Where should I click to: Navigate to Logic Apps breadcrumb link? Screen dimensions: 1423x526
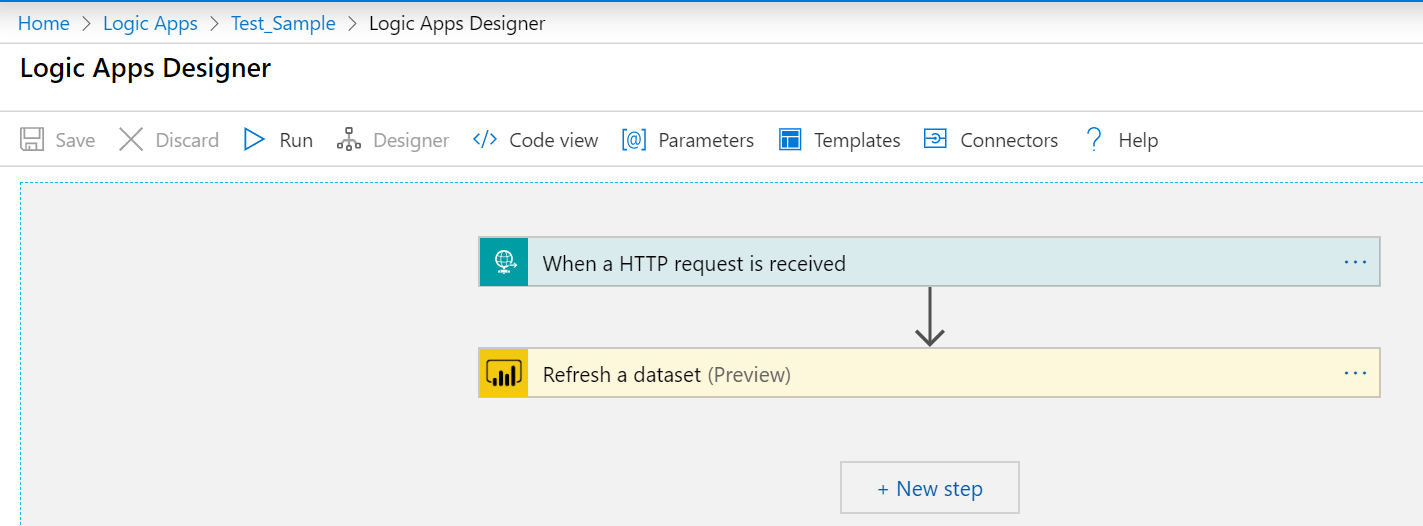coord(150,24)
